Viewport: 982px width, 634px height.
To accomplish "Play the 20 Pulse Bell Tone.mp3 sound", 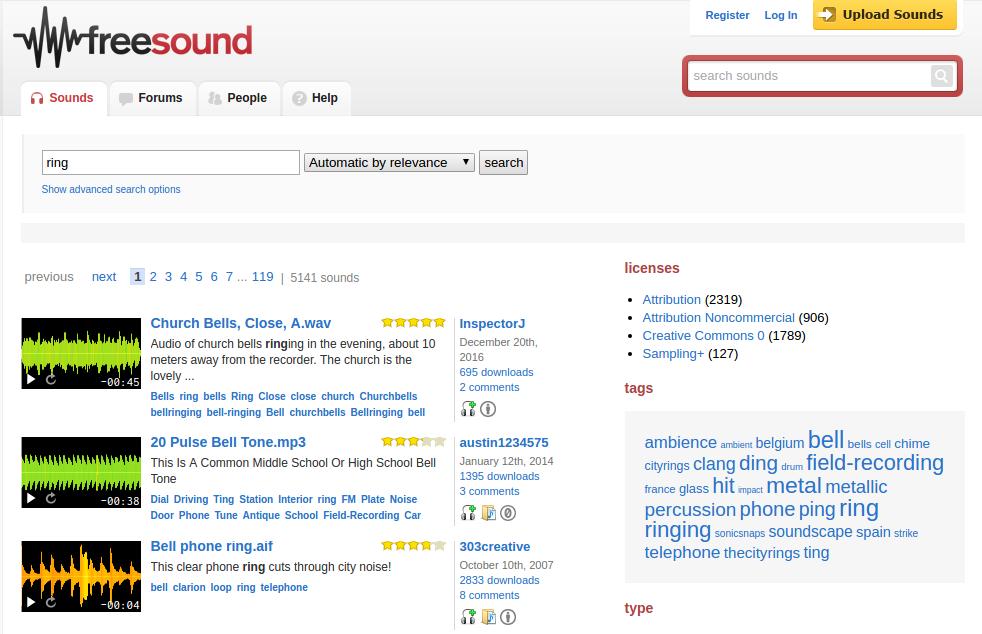I will (31, 499).
